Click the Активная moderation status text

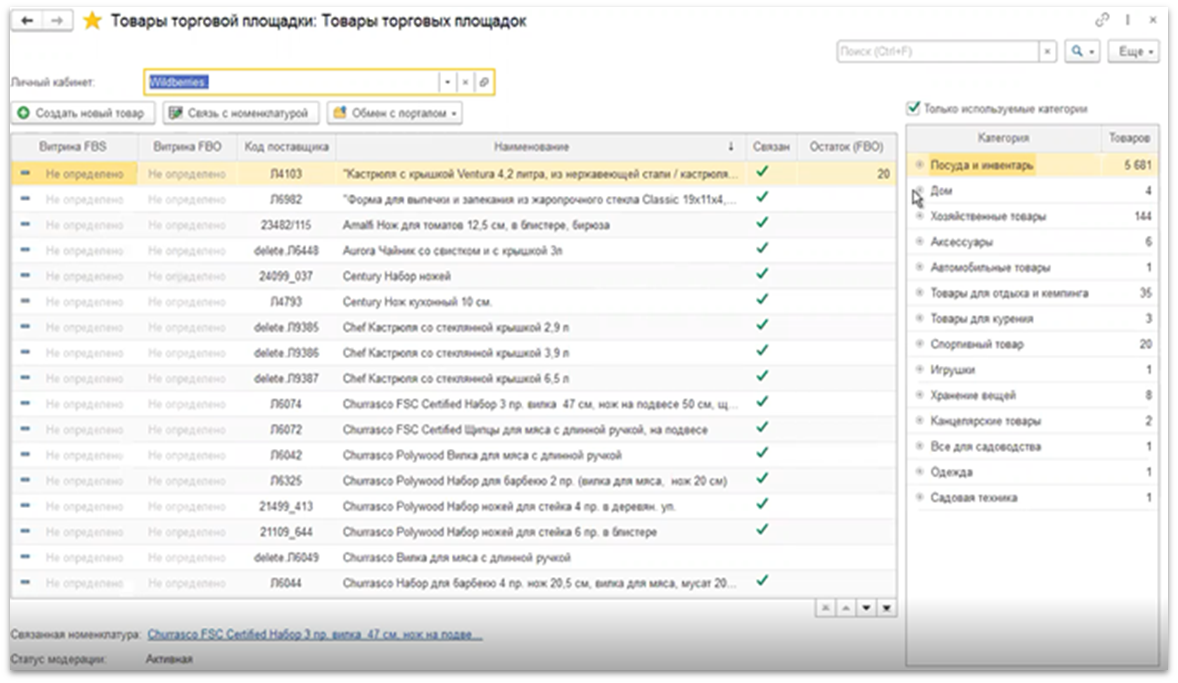pos(169,659)
